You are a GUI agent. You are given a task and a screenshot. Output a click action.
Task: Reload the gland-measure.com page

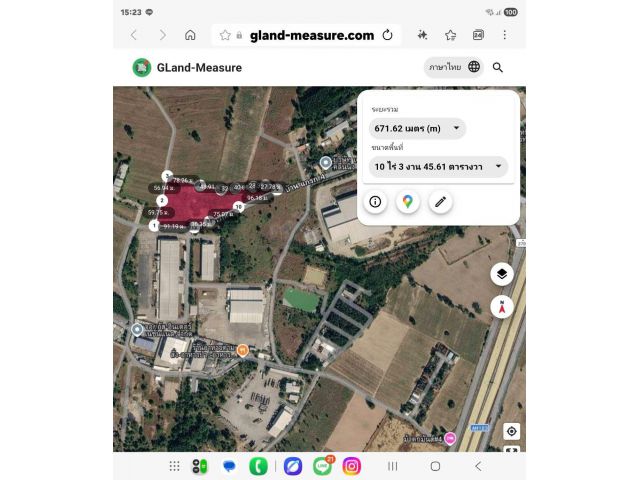click(x=387, y=35)
